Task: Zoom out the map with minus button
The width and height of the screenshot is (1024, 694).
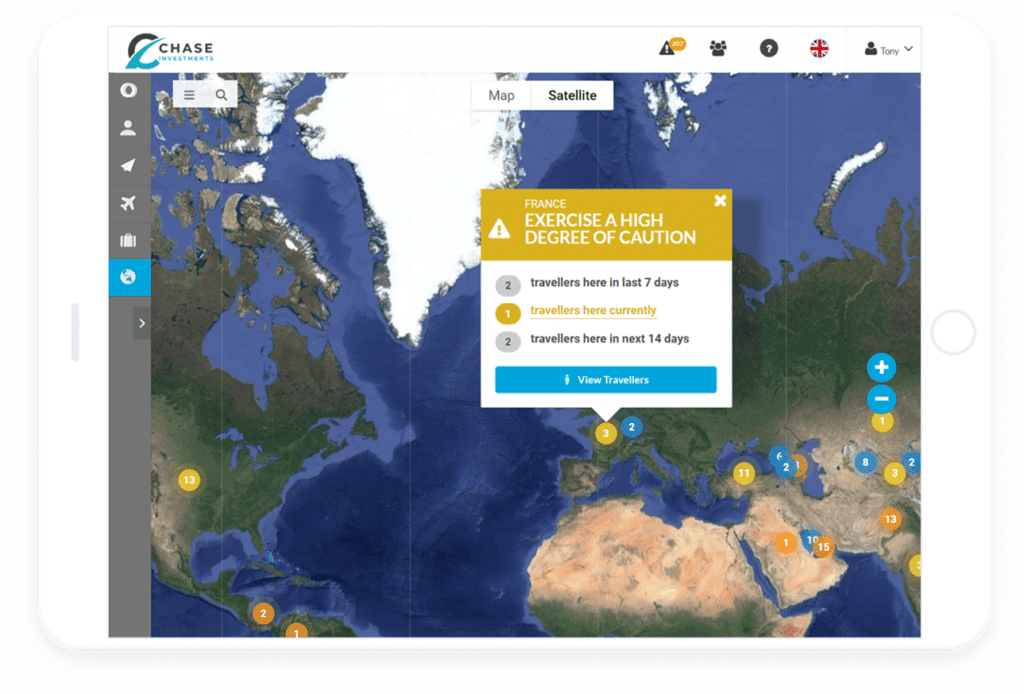Action: 881,399
